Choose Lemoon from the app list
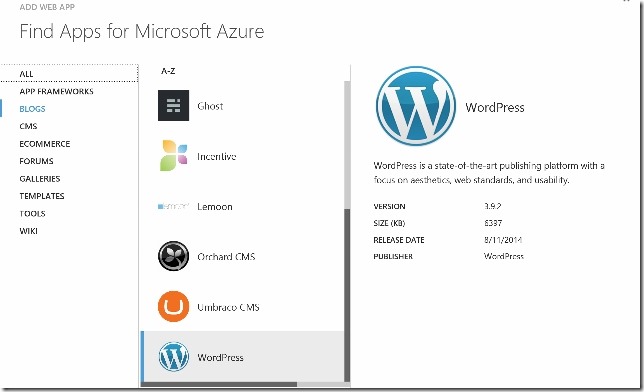The image size is (644, 392). click(214, 207)
